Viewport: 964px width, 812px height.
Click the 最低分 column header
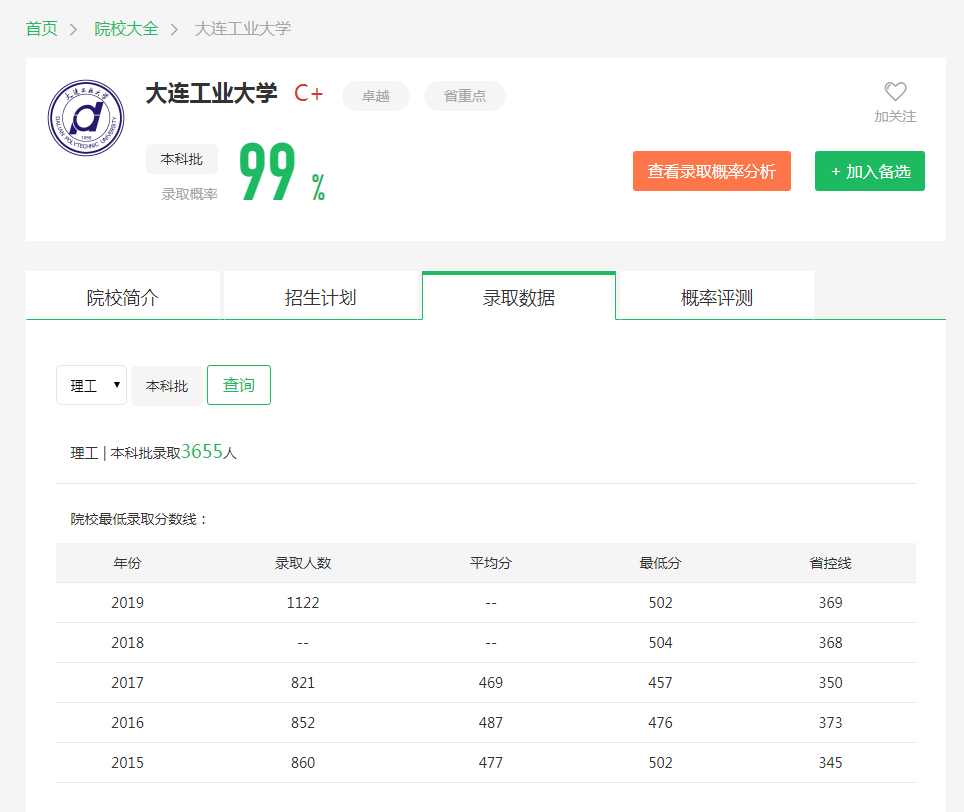point(660,563)
